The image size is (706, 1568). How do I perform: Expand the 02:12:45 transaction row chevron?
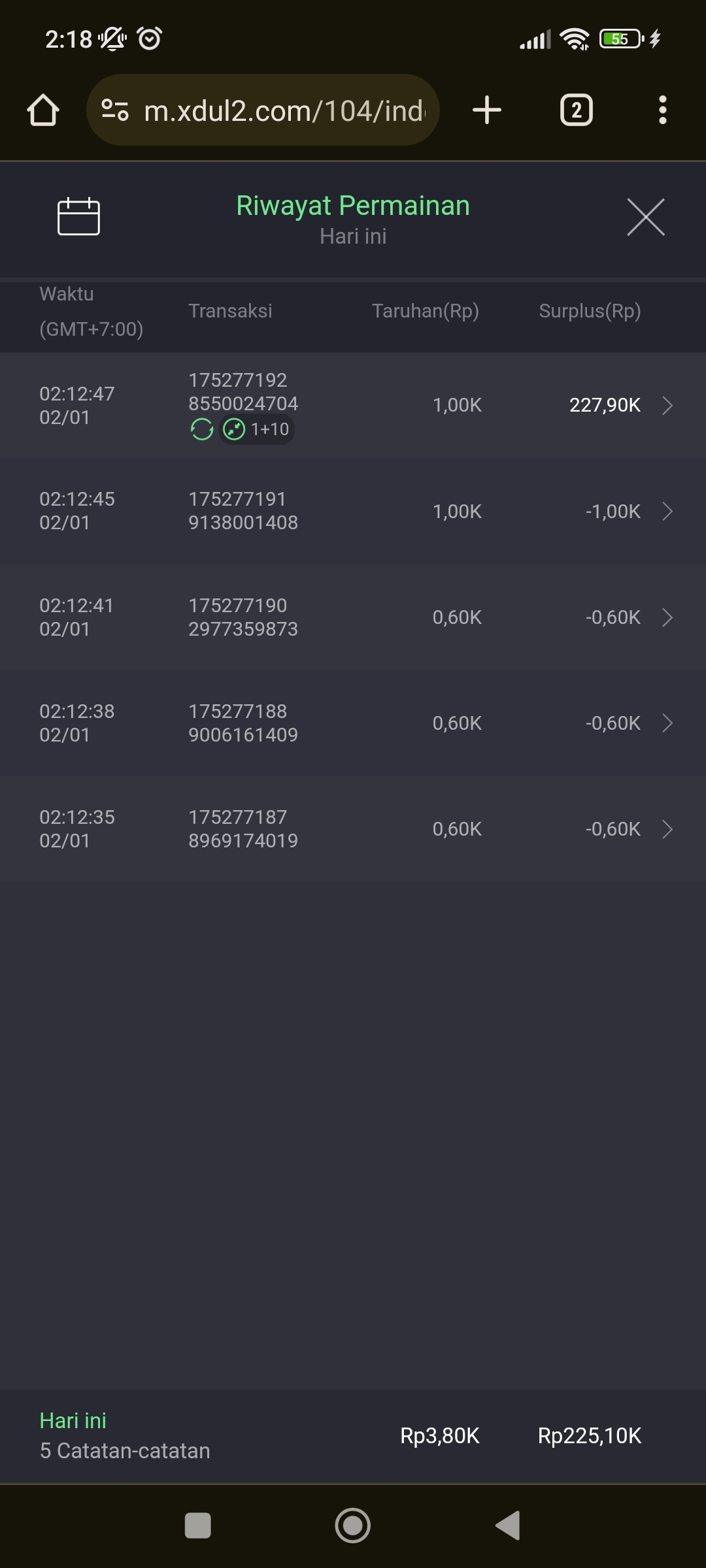[667, 511]
